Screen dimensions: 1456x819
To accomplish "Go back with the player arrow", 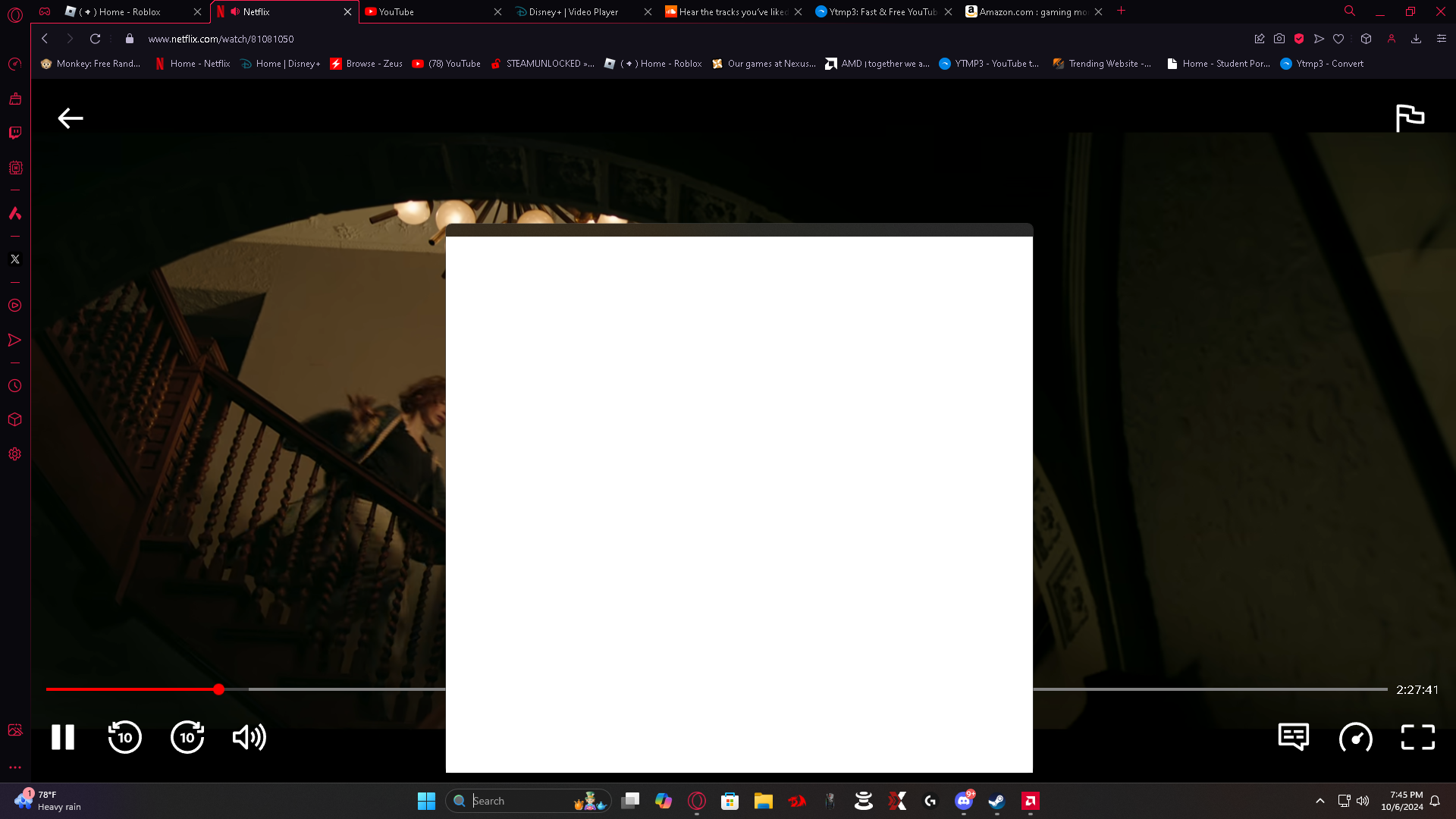I will tap(71, 118).
